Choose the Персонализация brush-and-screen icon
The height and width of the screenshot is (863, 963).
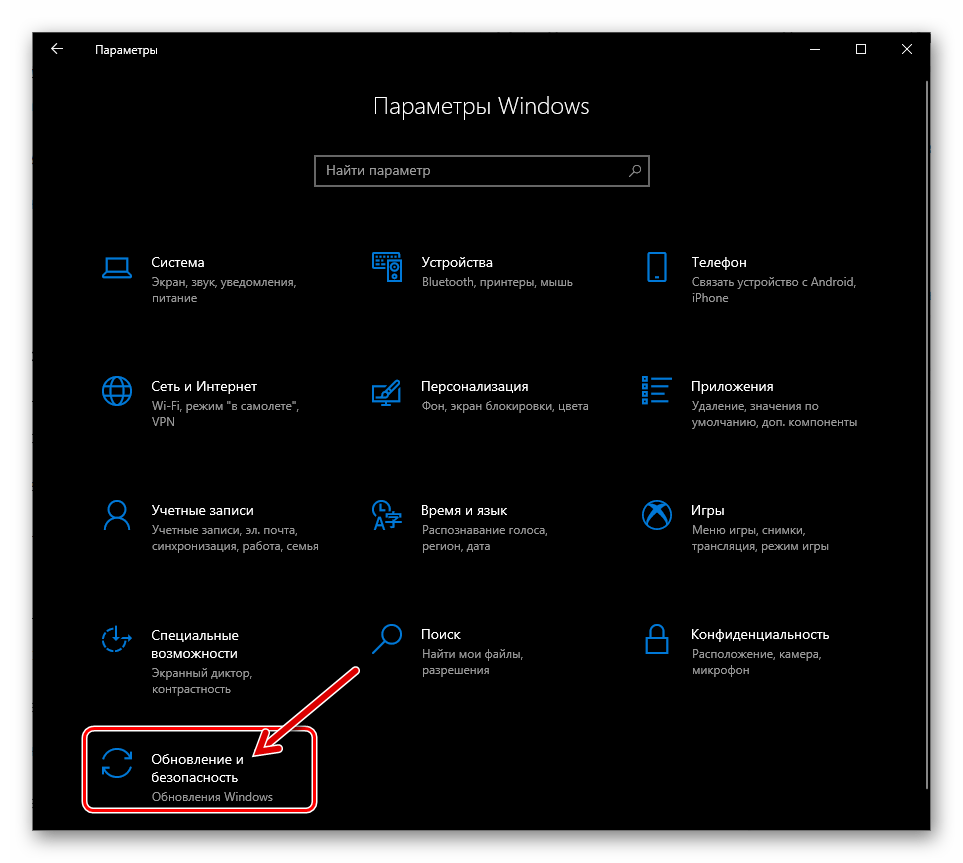pyautogui.click(x=387, y=392)
